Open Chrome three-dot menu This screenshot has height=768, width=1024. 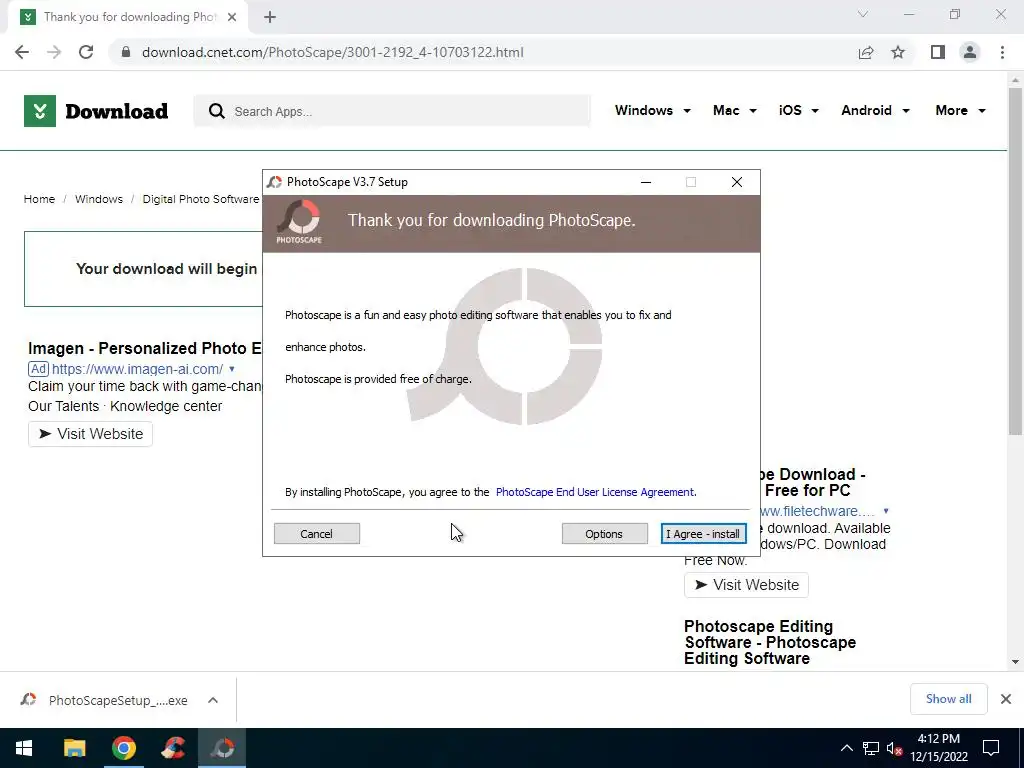point(1002,52)
